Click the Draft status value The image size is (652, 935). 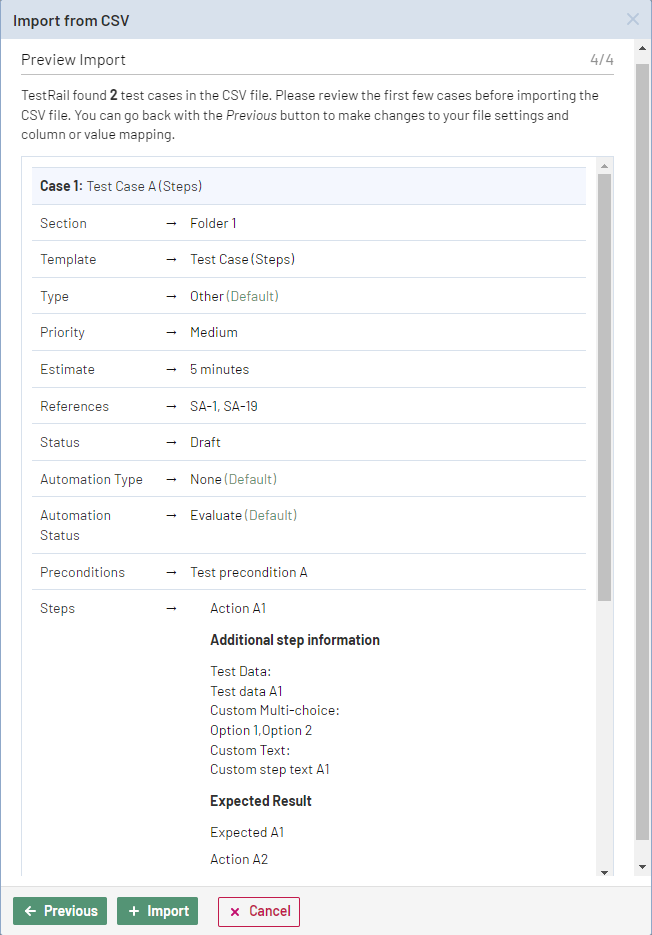coord(203,442)
